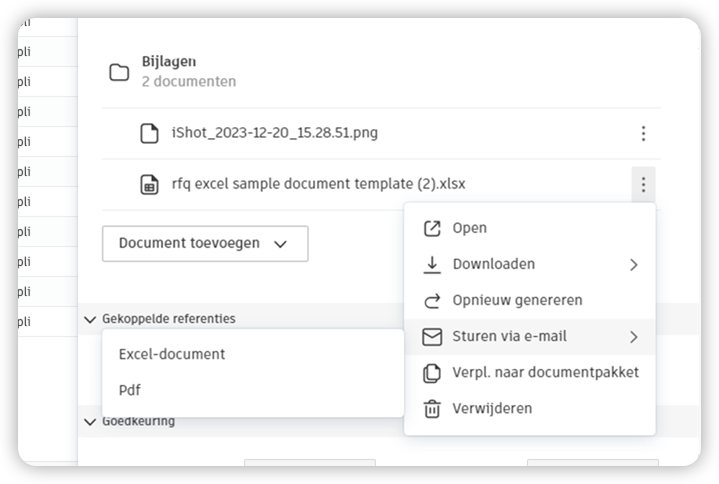The width and height of the screenshot is (719, 484).
Task: Click the Opnieuw genereren redo icon
Action: point(432,300)
